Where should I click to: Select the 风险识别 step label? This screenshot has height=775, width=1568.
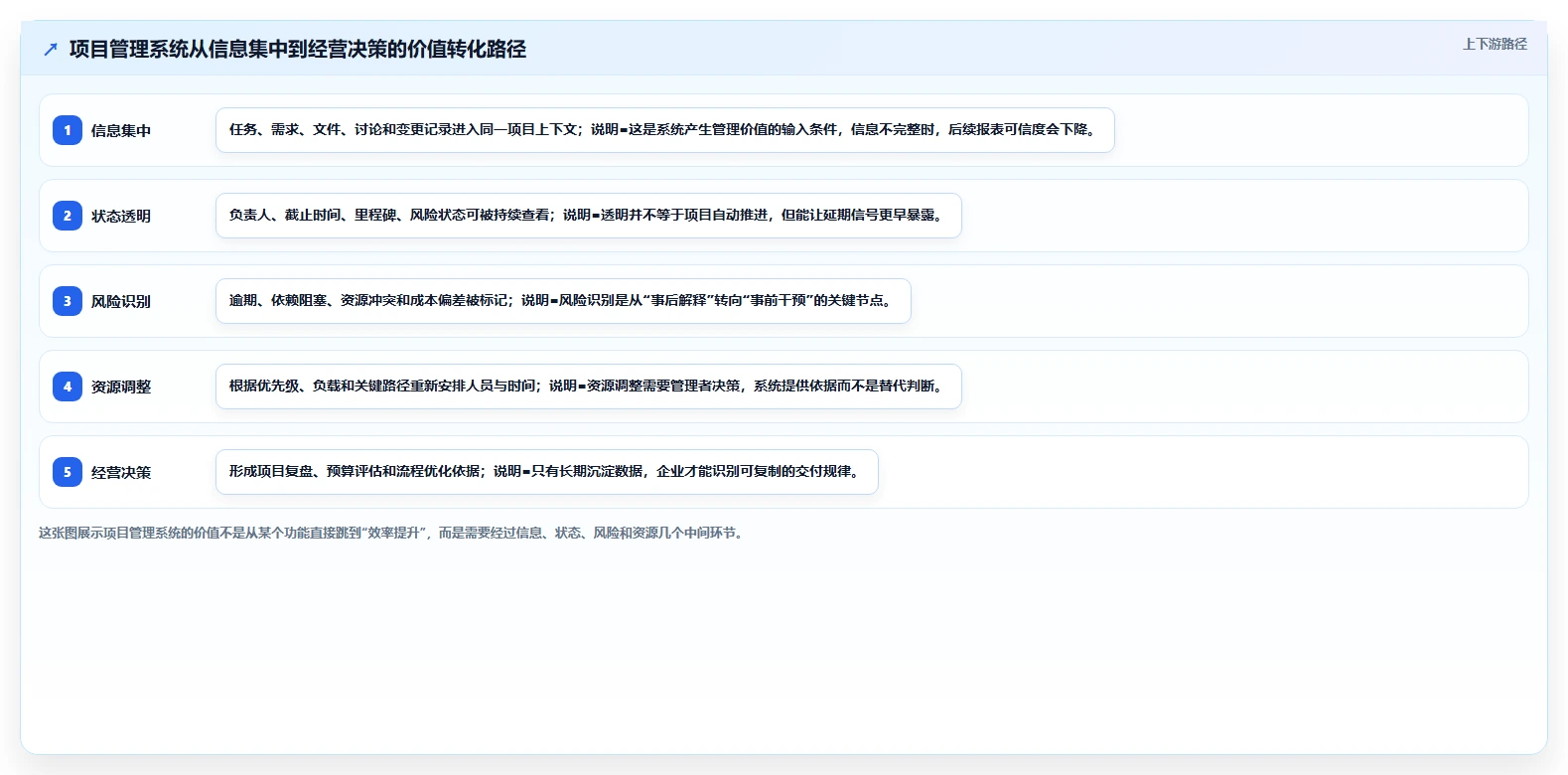coord(121,301)
